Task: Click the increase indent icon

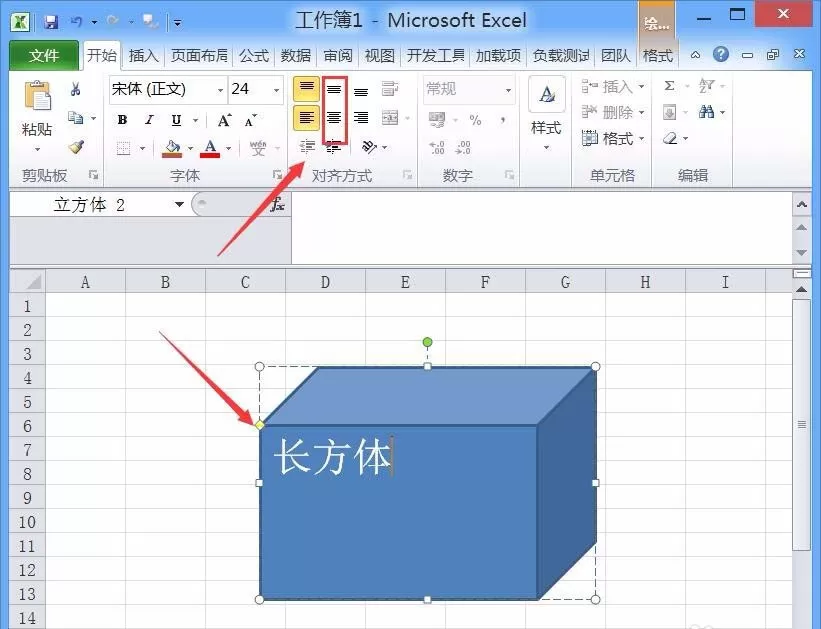Action: point(334,148)
